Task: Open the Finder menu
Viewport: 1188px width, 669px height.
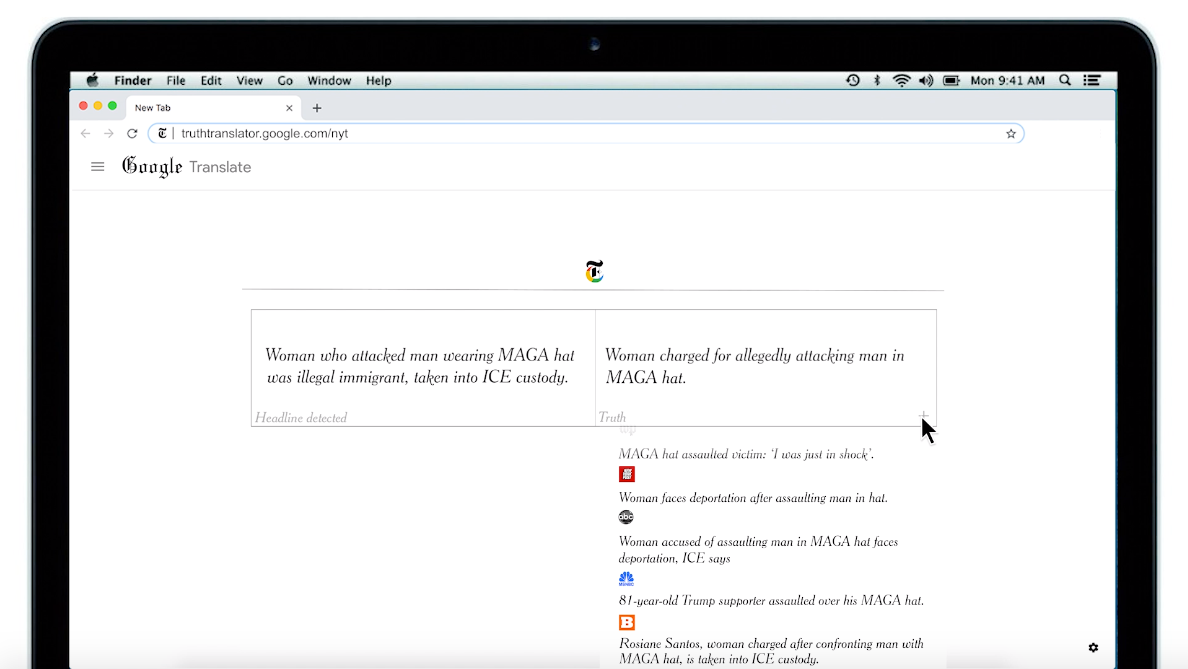Action: coord(133,80)
